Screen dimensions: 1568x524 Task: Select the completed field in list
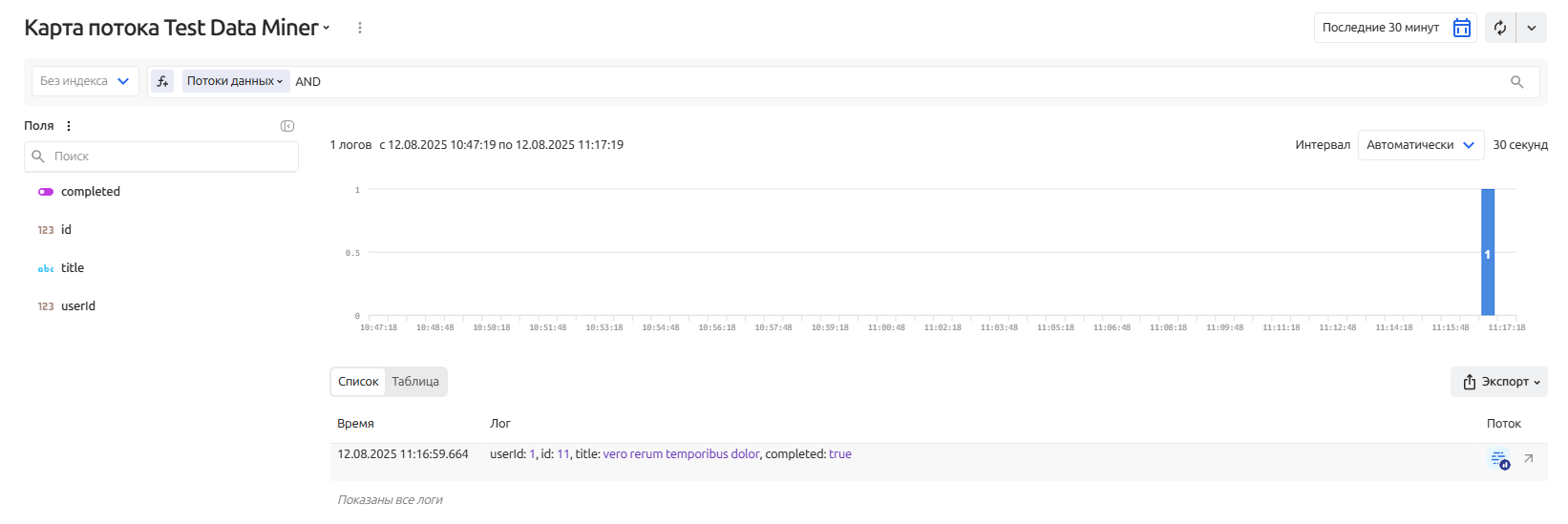91,192
